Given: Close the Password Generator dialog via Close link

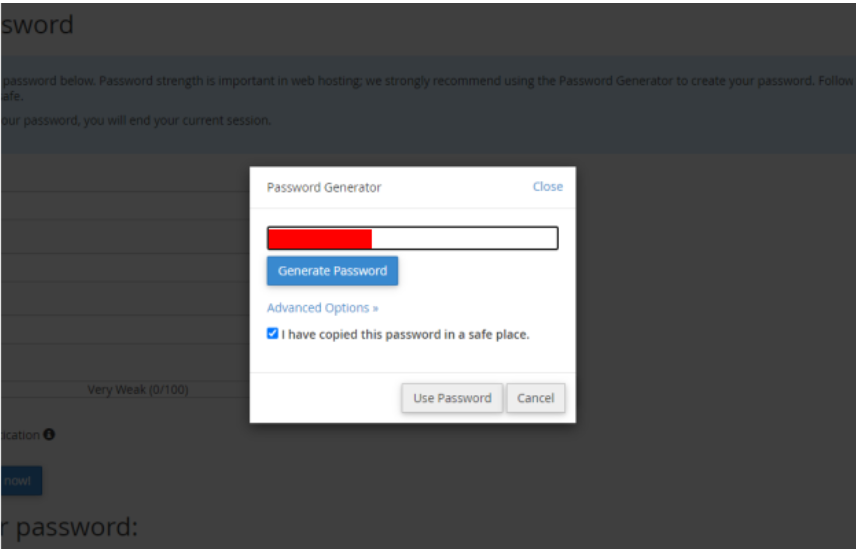Looking at the screenshot, I should pos(548,187).
